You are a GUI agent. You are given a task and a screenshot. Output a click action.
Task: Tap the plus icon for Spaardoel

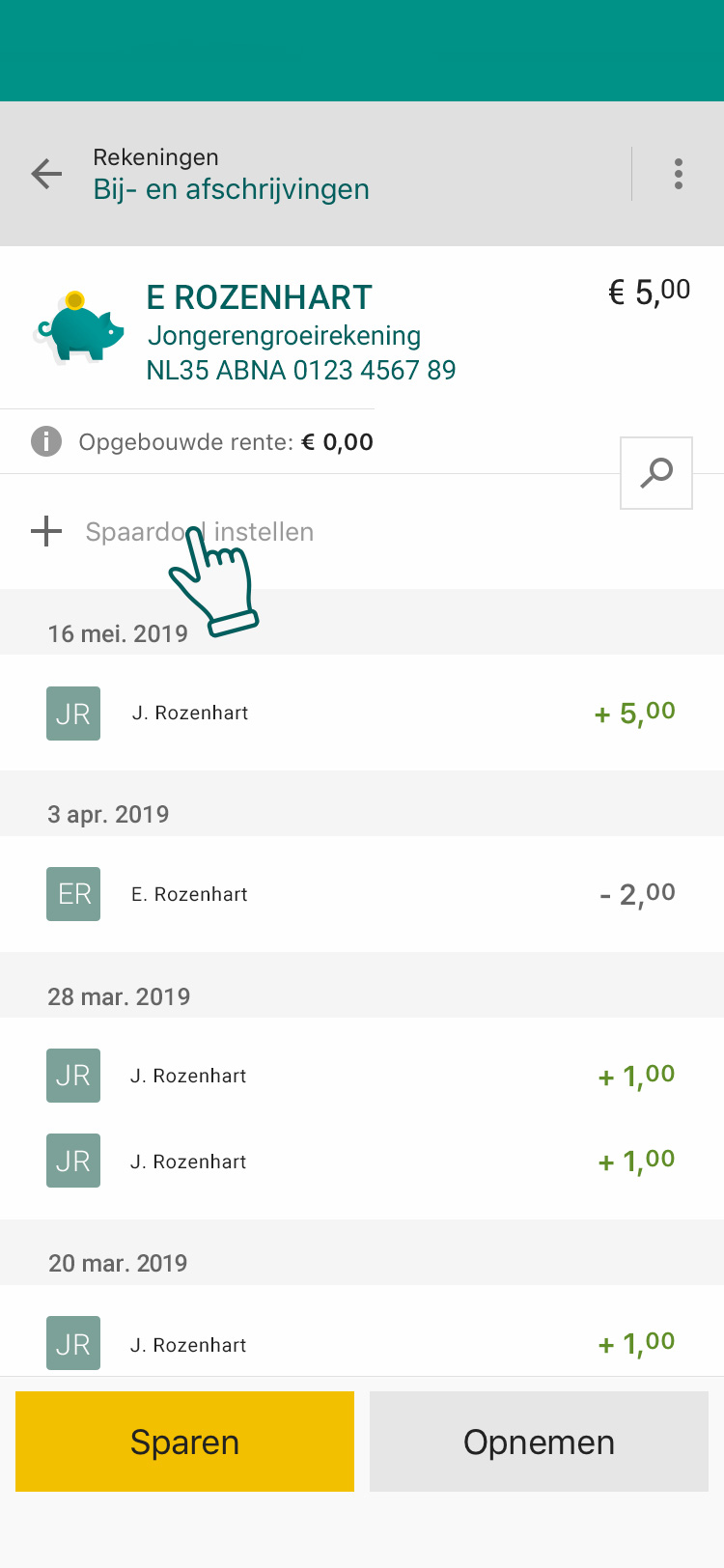click(46, 531)
